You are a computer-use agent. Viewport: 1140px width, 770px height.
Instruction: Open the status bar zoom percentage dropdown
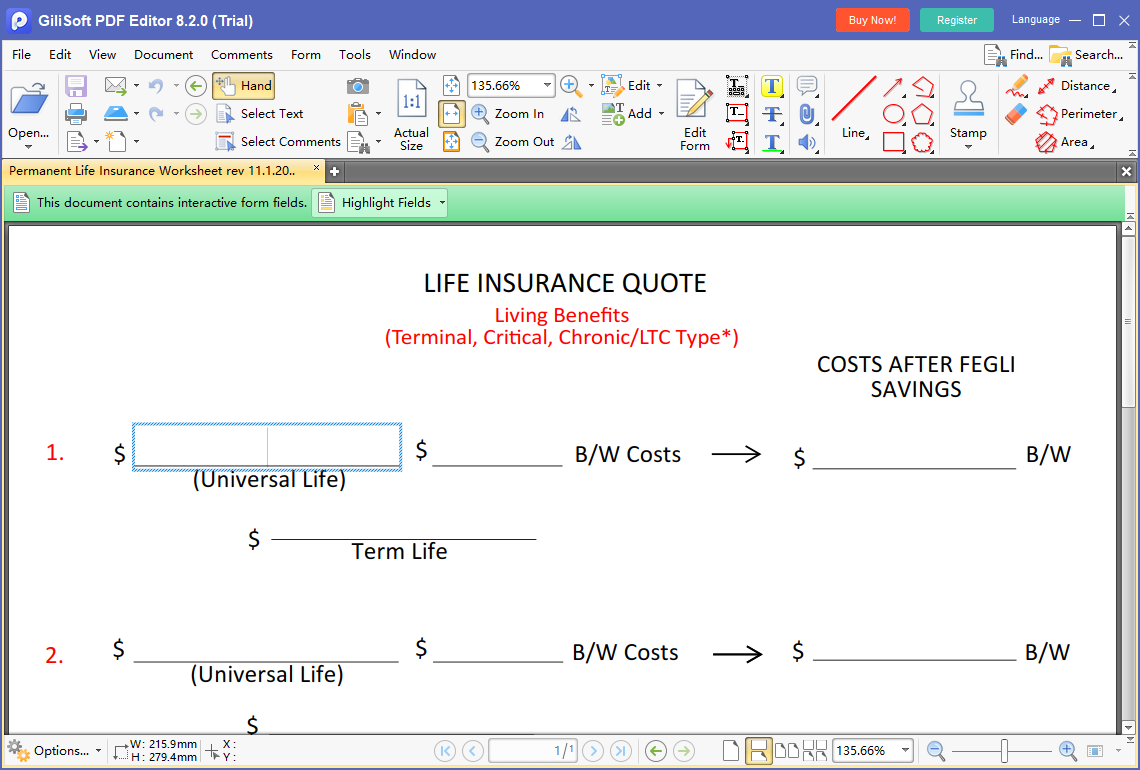click(x=905, y=750)
